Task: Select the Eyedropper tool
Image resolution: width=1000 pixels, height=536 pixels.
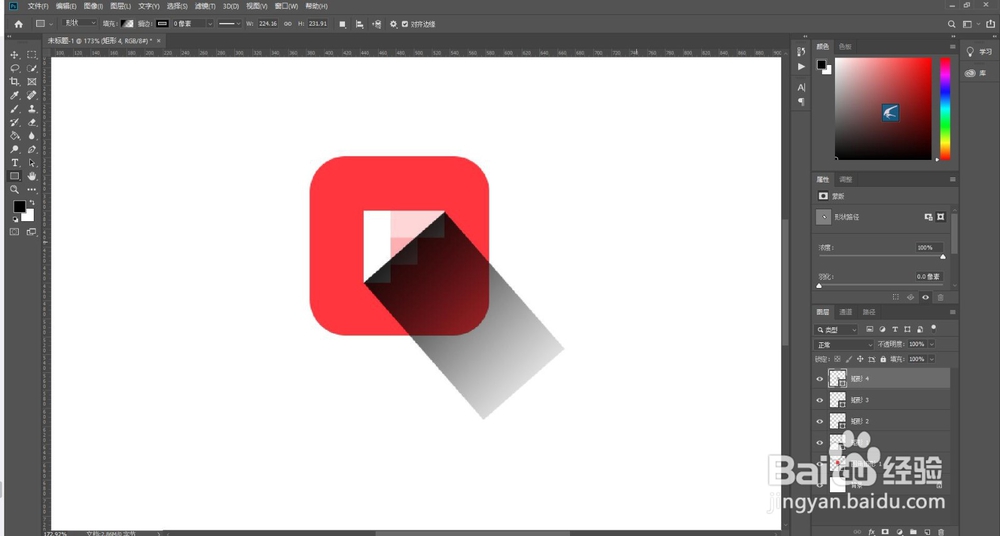Action: click(x=14, y=96)
